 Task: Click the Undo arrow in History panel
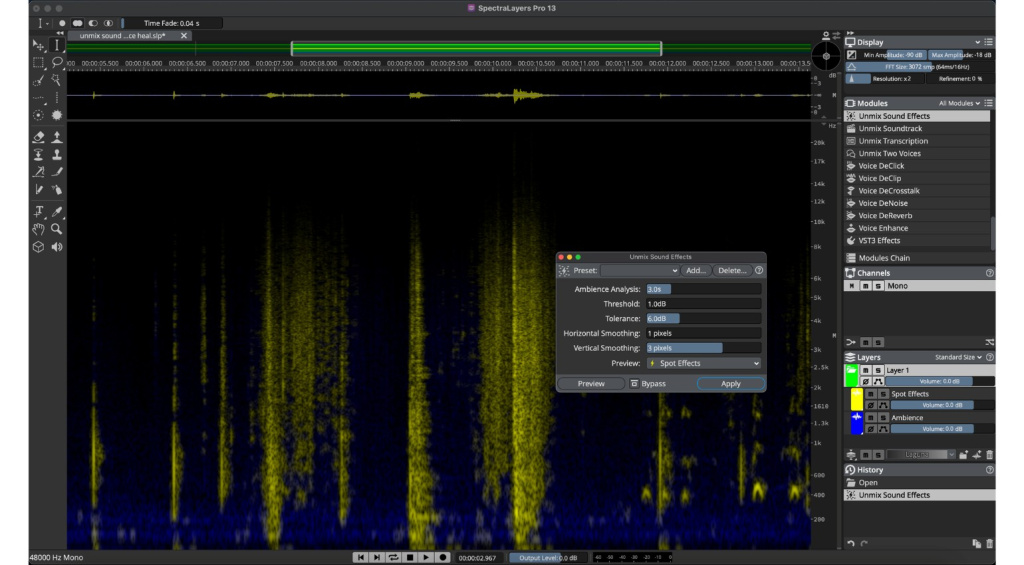[x=851, y=543]
